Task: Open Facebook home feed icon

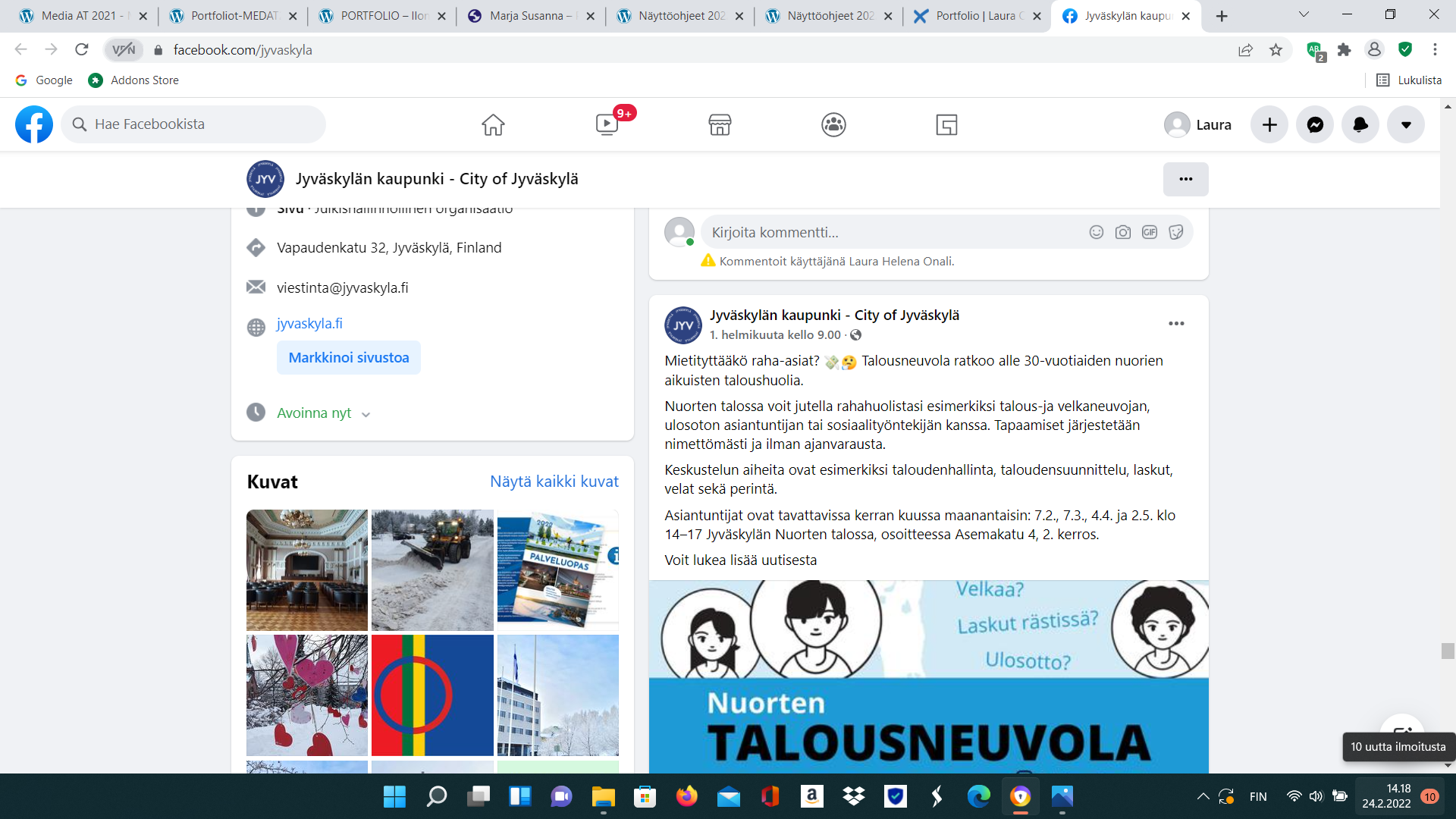Action: click(493, 124)
